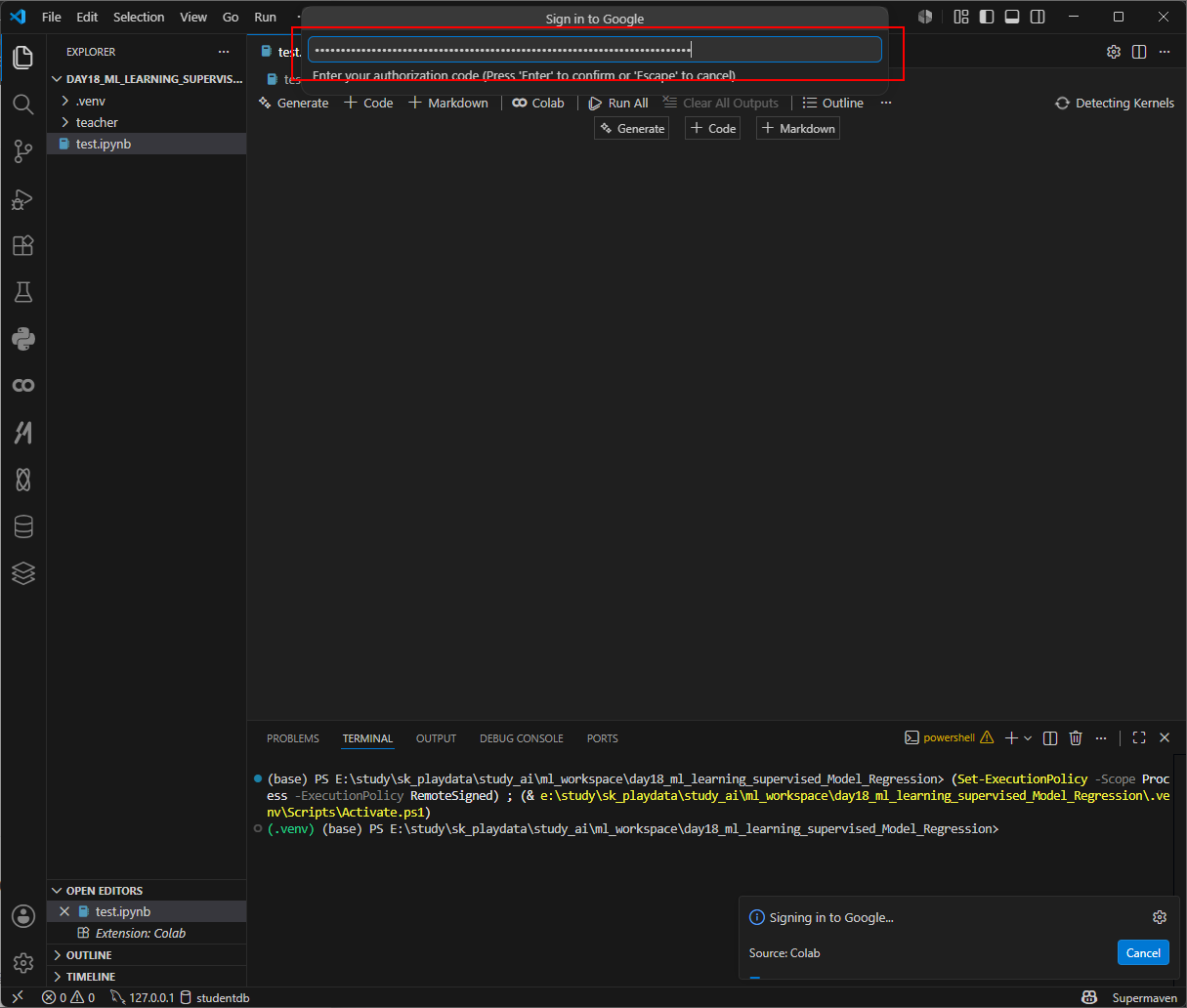Viewport: 1187px width, 1008px height.
Task: Maximize the panel size
Action: pos(1139,738)
